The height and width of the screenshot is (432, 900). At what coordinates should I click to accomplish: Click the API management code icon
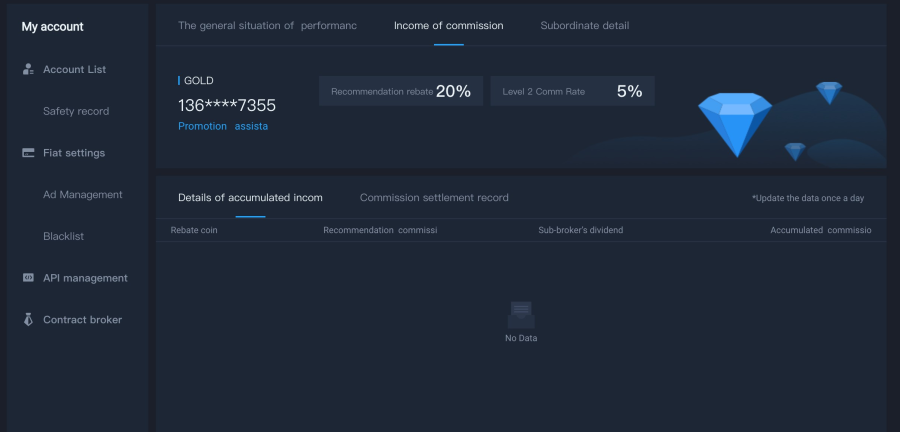pyautogui.click(x=28, y=278)
